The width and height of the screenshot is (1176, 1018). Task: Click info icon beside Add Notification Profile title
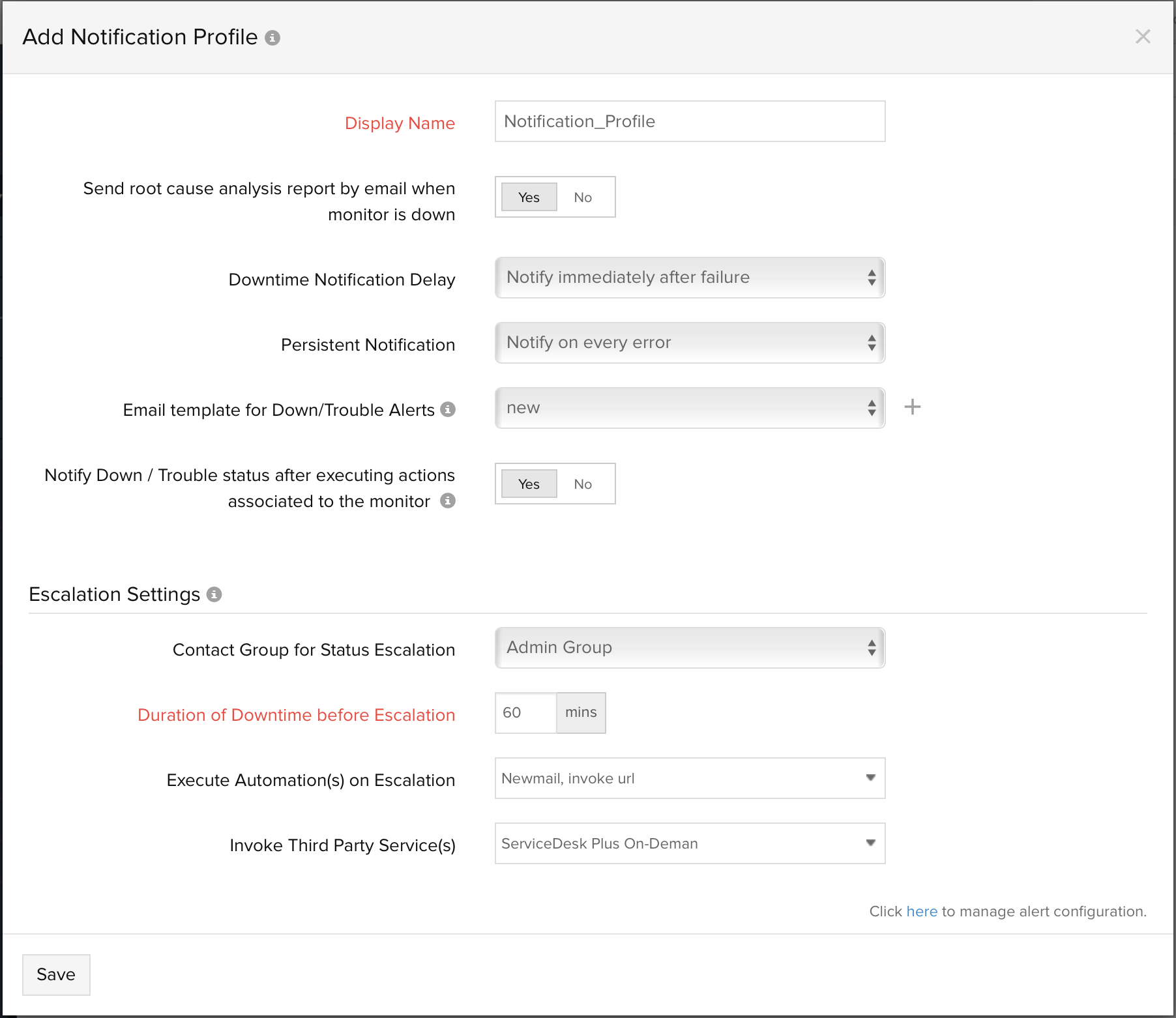click(272, 38)
